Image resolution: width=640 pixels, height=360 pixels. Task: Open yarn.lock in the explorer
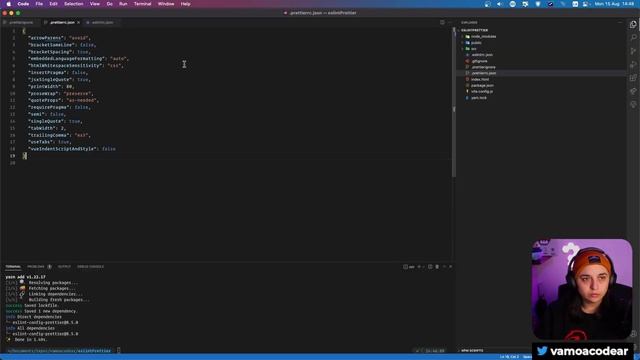pyautogui.click(x=479, y=98)
